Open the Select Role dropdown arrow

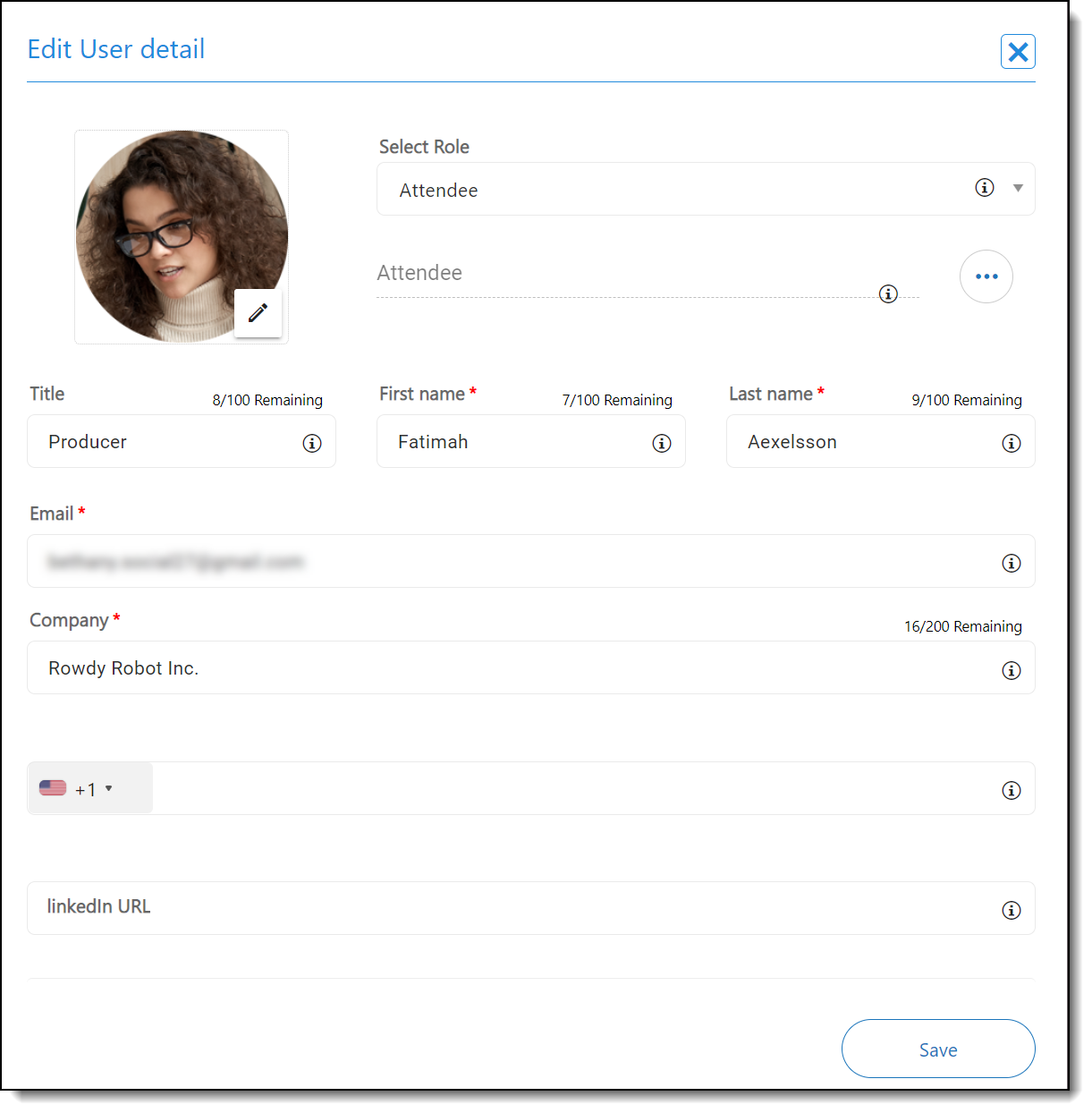1018,188
